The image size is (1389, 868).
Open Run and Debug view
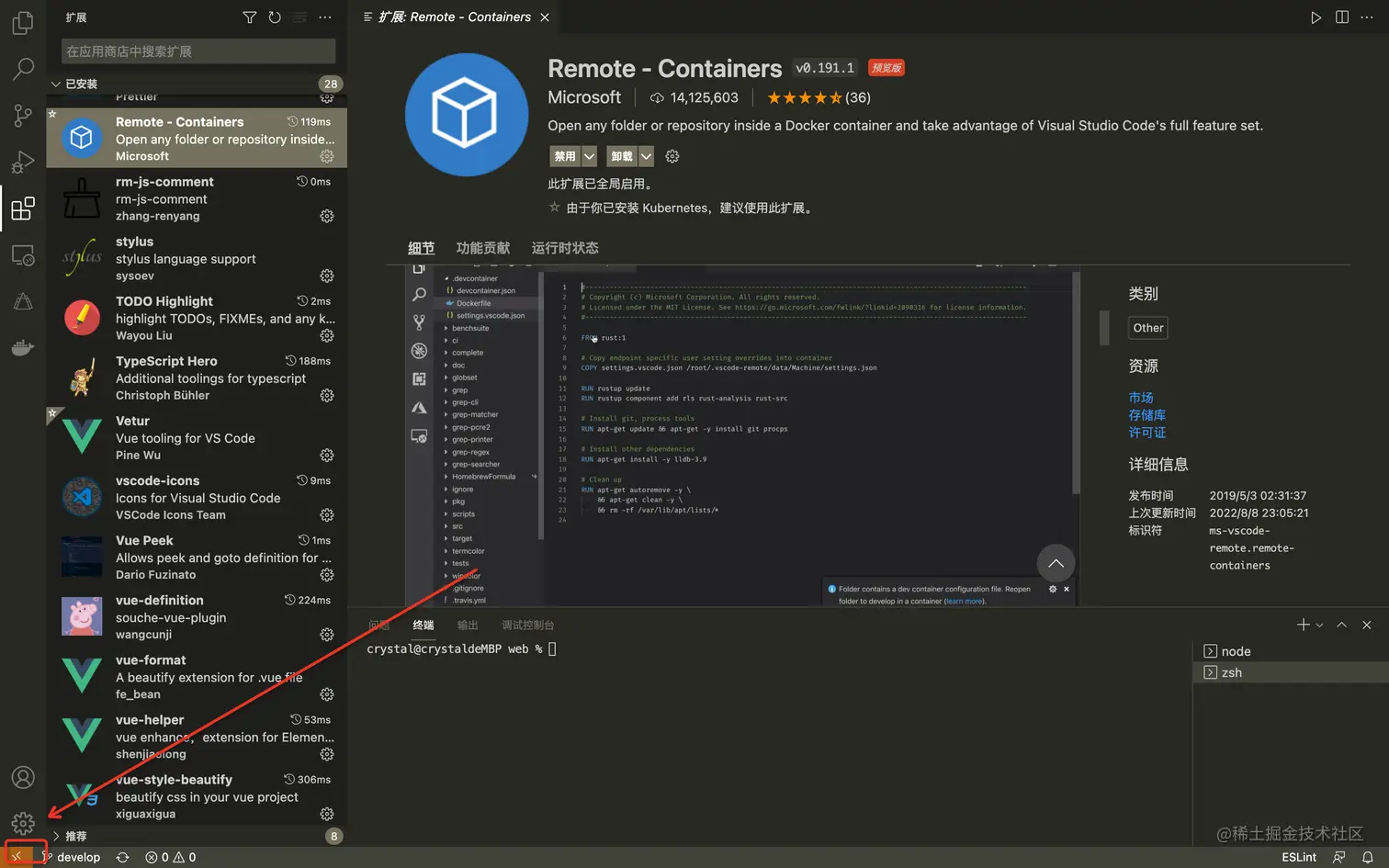pos(23,163)
